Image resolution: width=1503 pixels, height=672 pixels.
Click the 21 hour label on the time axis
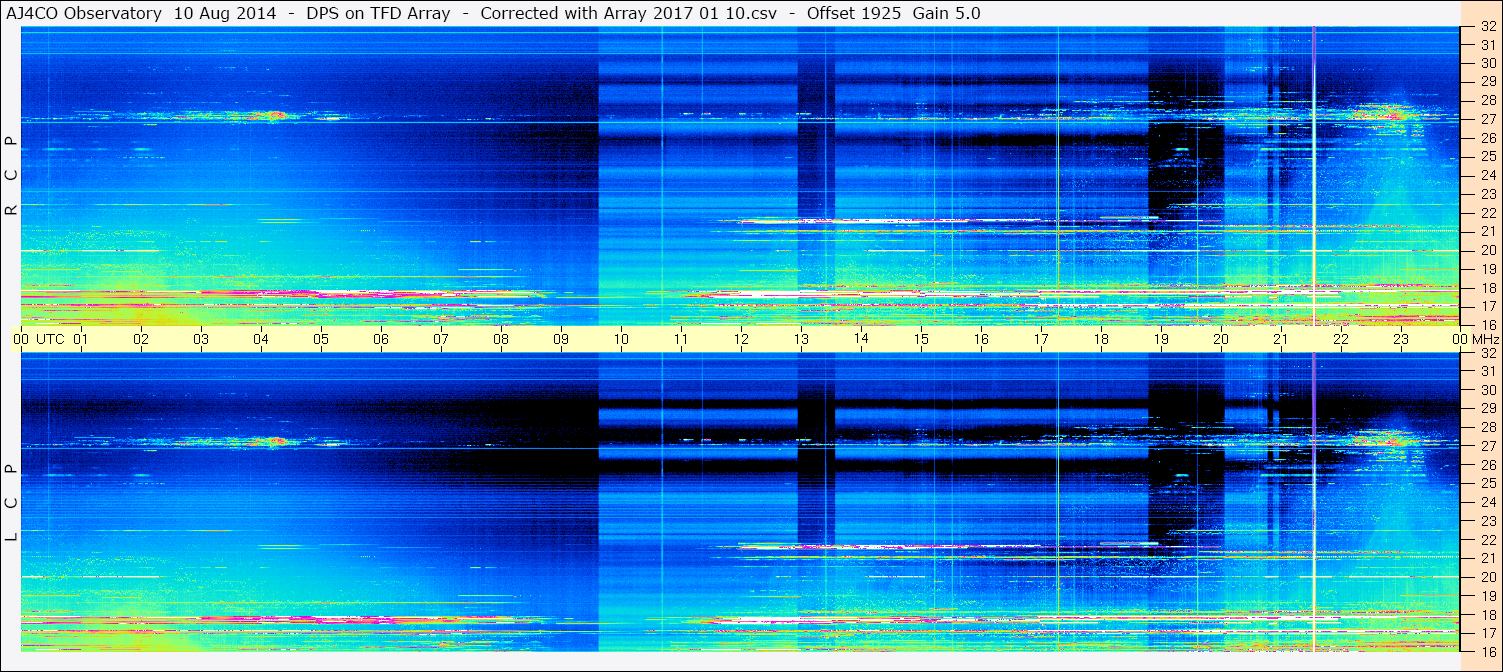click(x=1281, y=339)
